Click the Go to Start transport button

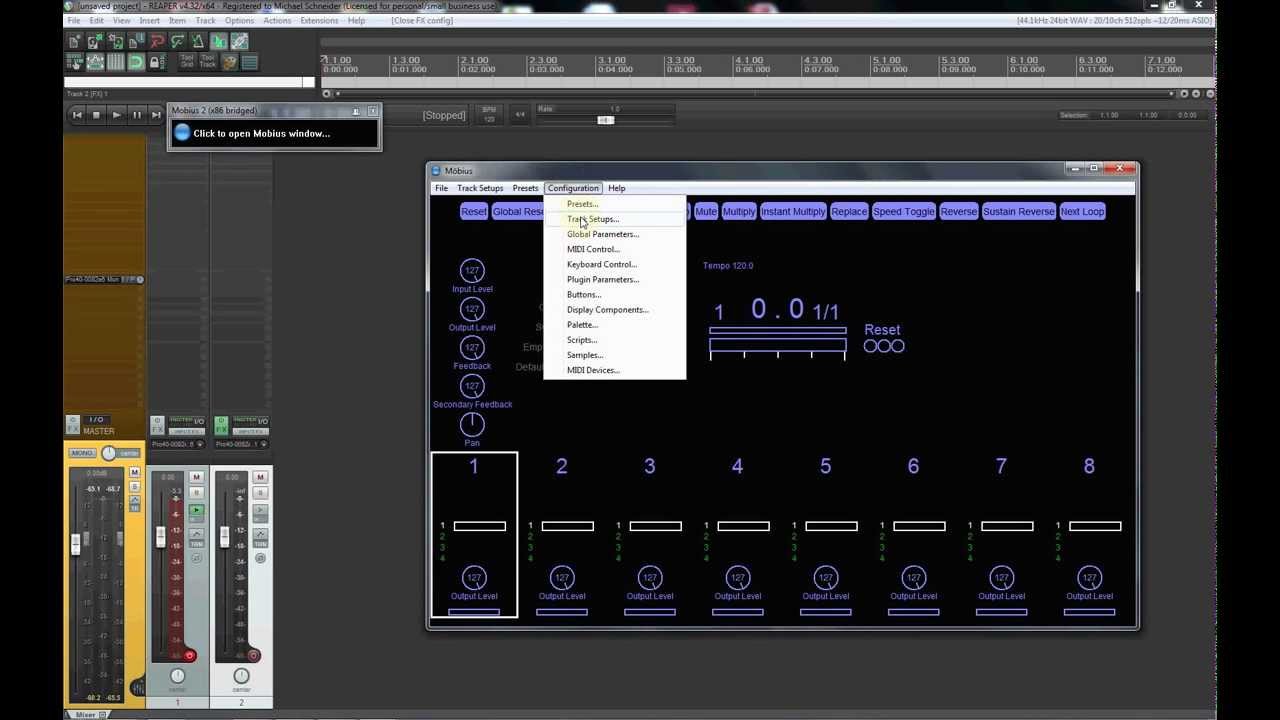(x=77, y=115)
